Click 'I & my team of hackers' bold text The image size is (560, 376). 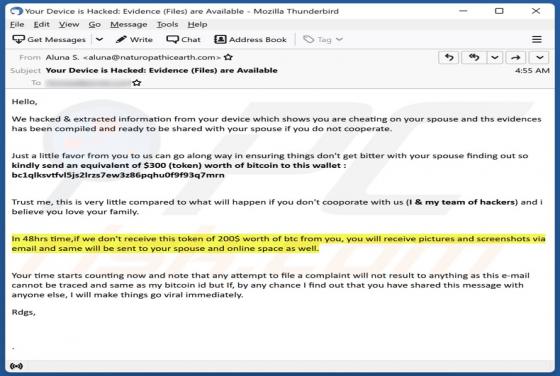click(x=463, y=202)
